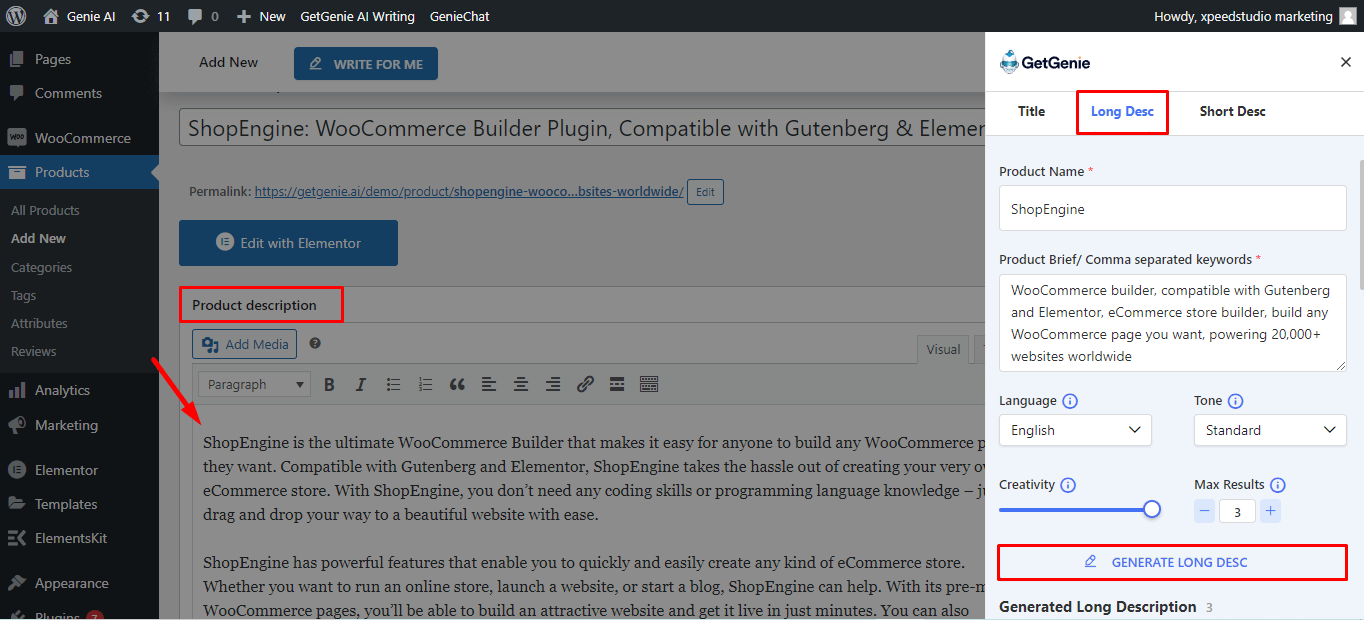Apply blockquote formatting
Viewport: 1364px width, 620px height.
click(x=457, y=384)
